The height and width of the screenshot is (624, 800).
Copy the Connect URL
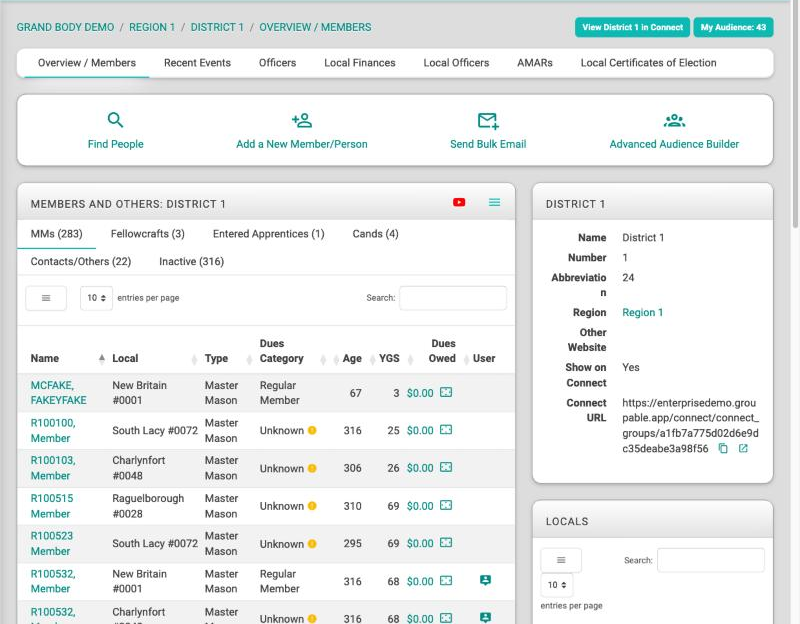tap(723, 448)
